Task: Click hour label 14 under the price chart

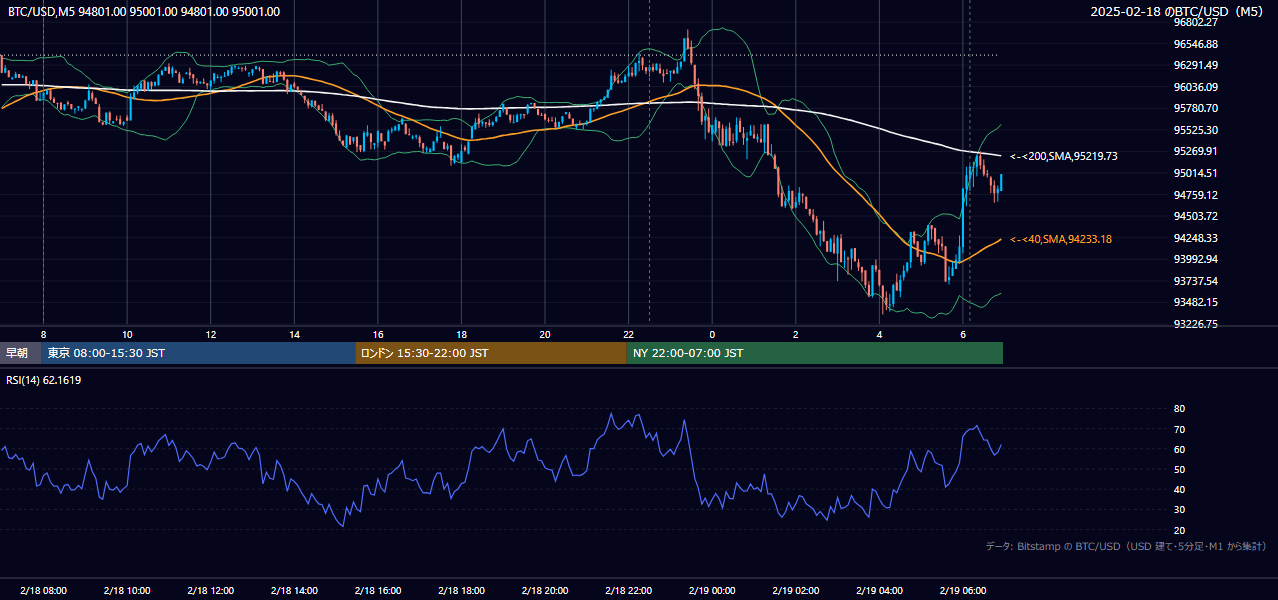Action: coord(294,334)
